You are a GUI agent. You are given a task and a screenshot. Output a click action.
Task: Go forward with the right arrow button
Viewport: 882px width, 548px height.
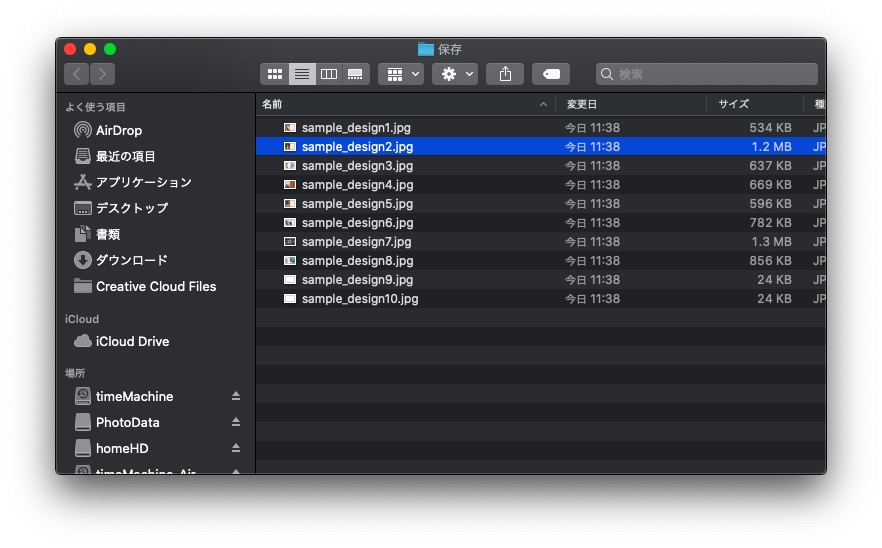click(102, 74)
